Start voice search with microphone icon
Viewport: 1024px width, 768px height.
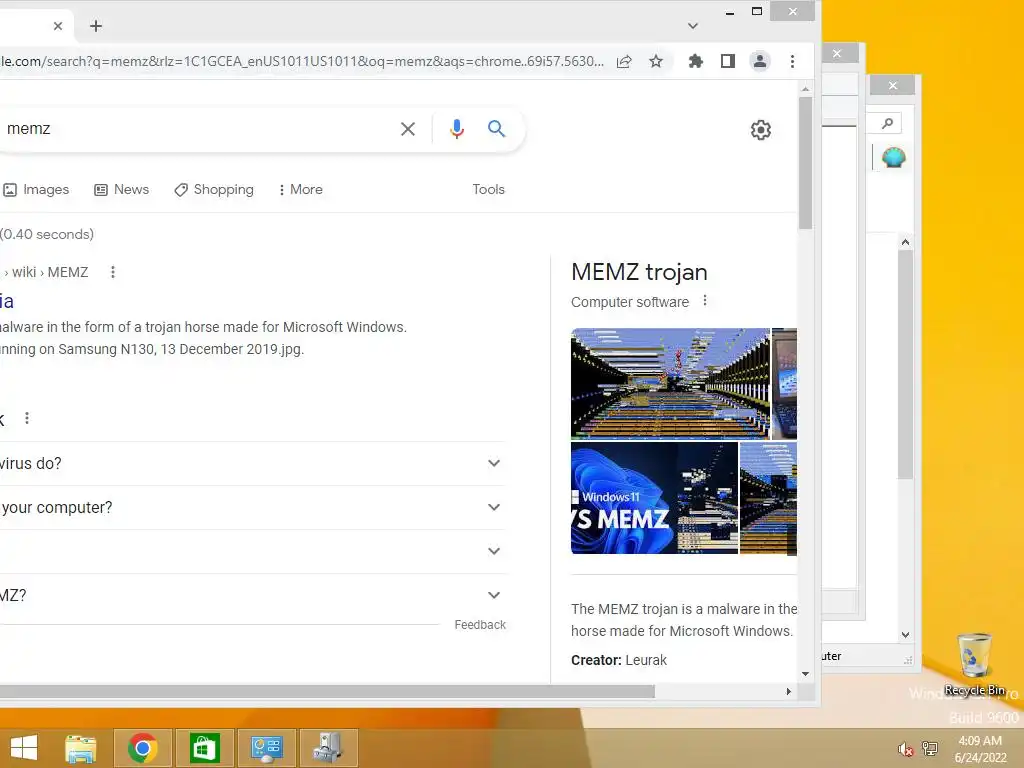pos(456,129)
